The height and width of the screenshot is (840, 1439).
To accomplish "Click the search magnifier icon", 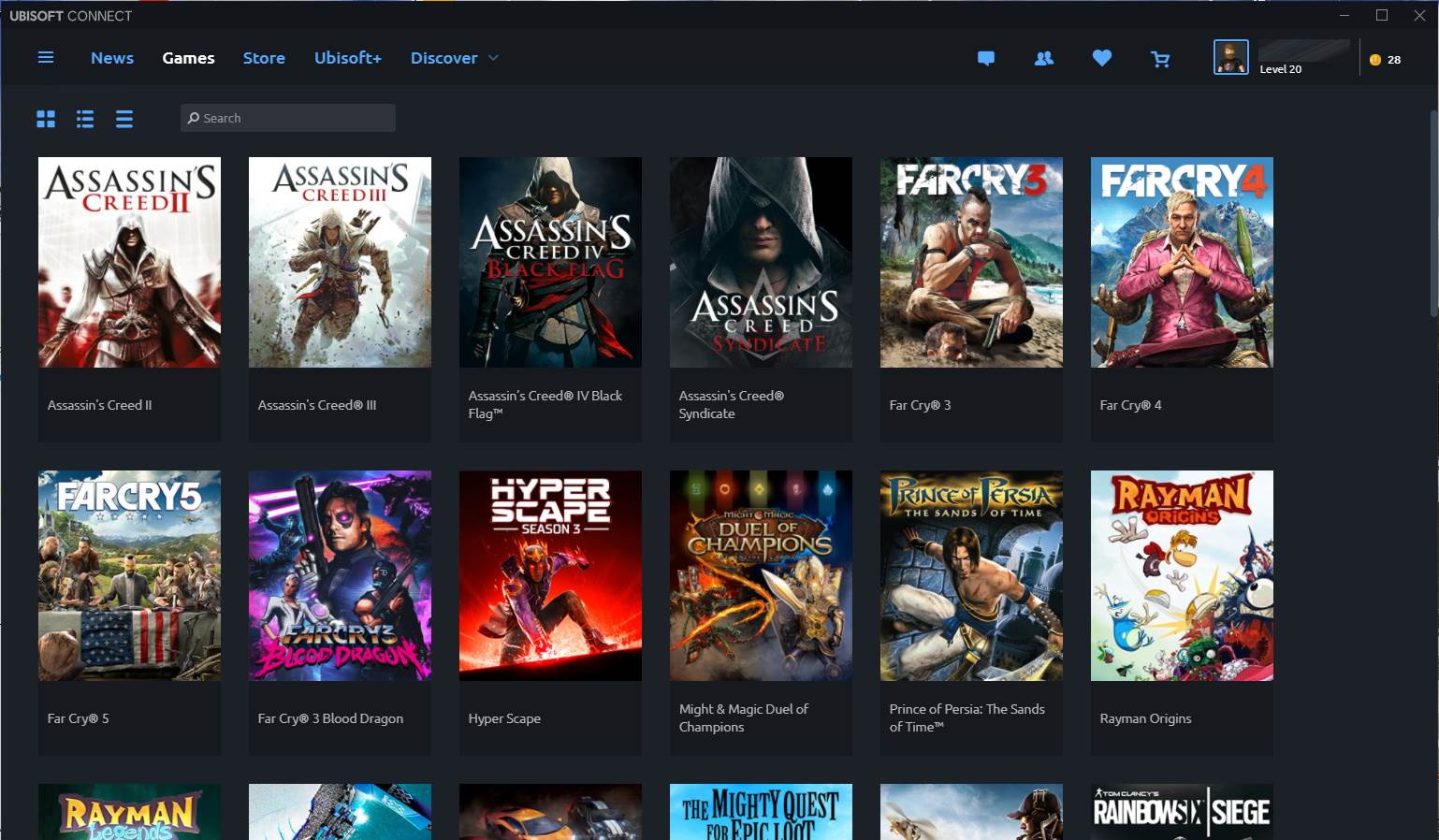I will click(194, 118).
